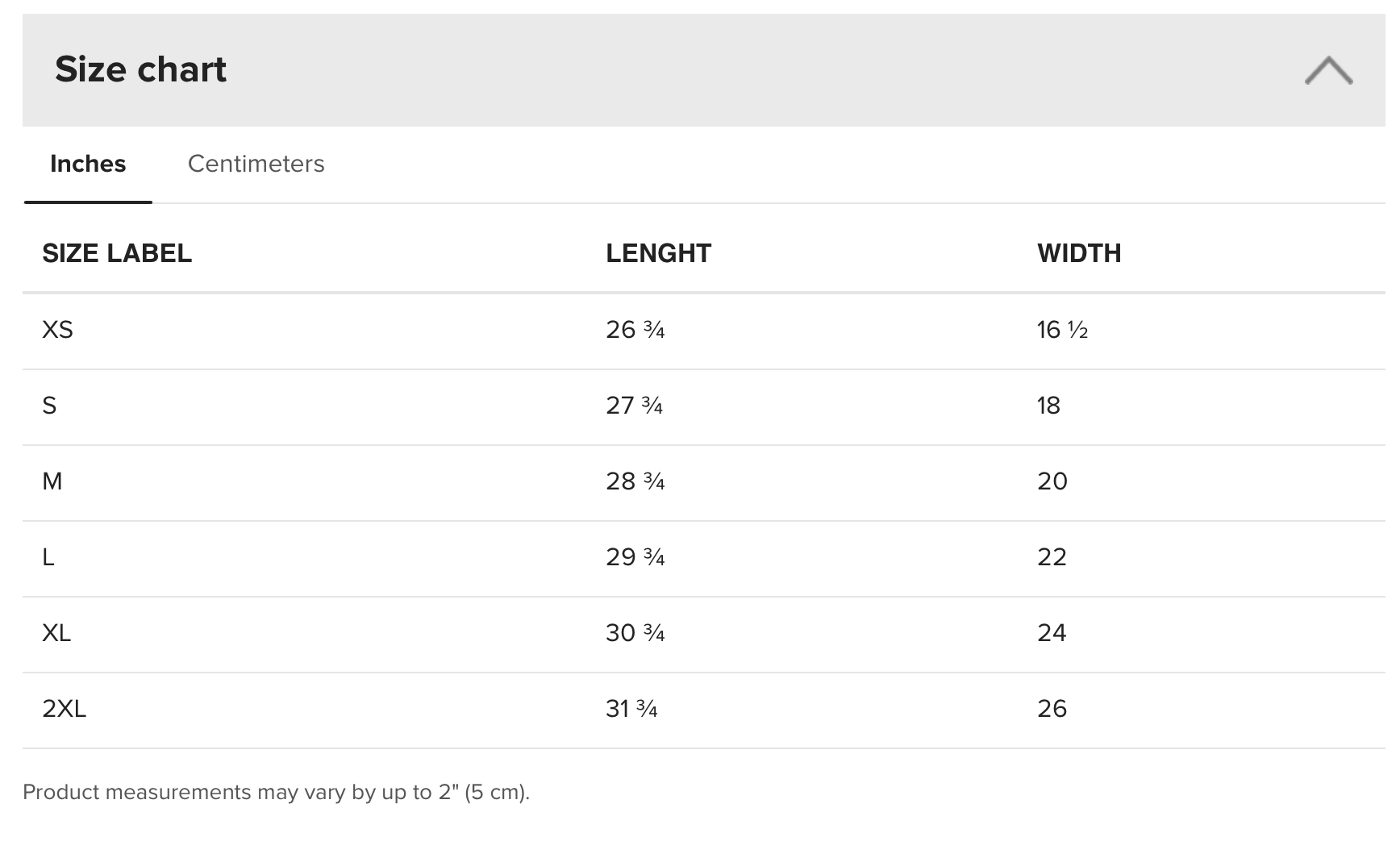Click the width value 24 for XL
This screenshot has height=858, width=1400.
(x=1052, y=633)
